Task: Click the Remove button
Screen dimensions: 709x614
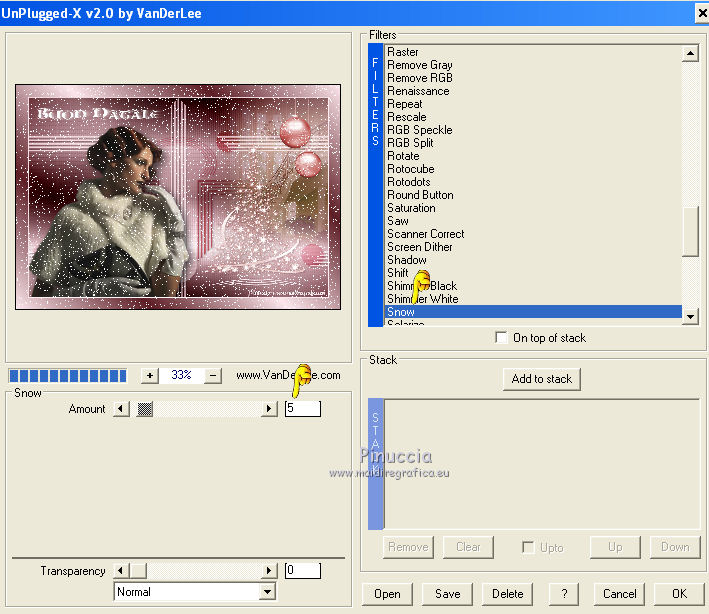Action: (408, 547)
